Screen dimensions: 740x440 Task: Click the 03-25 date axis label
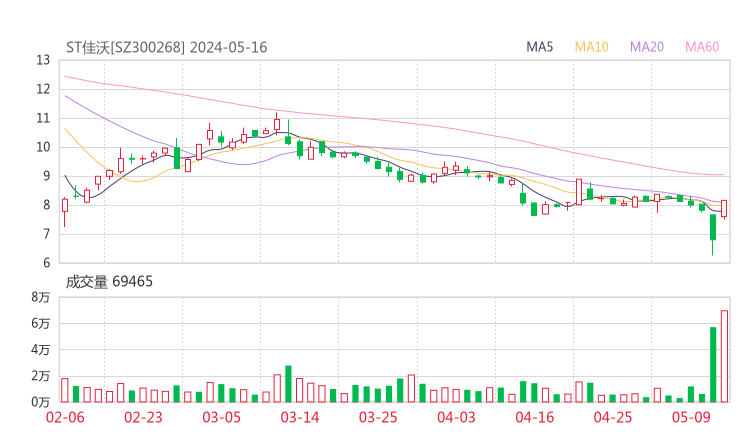coord(378,417)
